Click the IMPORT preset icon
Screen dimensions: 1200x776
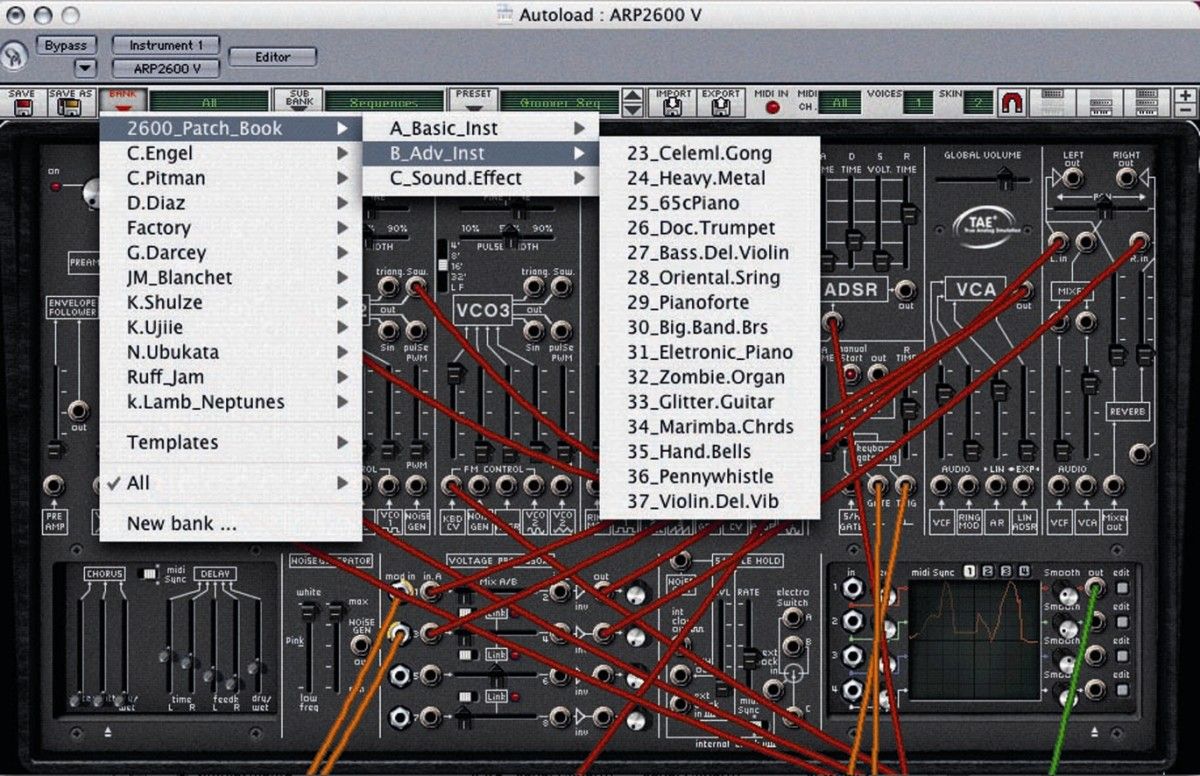click(674, 106)
